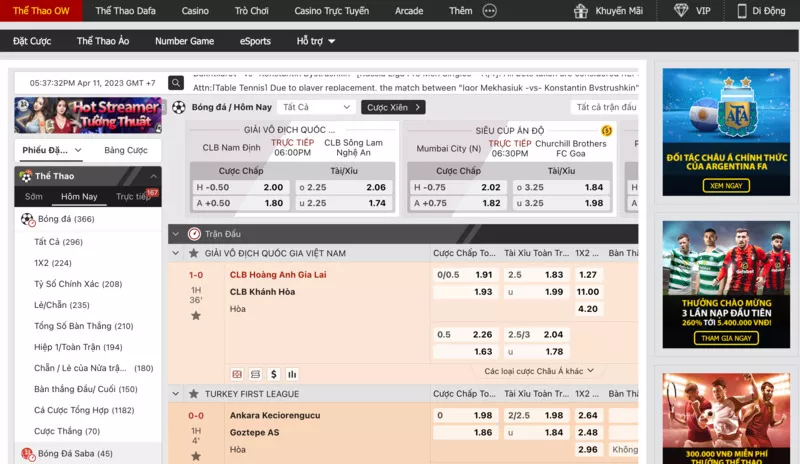Click the star next to Giải Vô Địch Quốc Gia Việt Nam
The width and height of the screenshot is (800, 464).
click(193, 253)
